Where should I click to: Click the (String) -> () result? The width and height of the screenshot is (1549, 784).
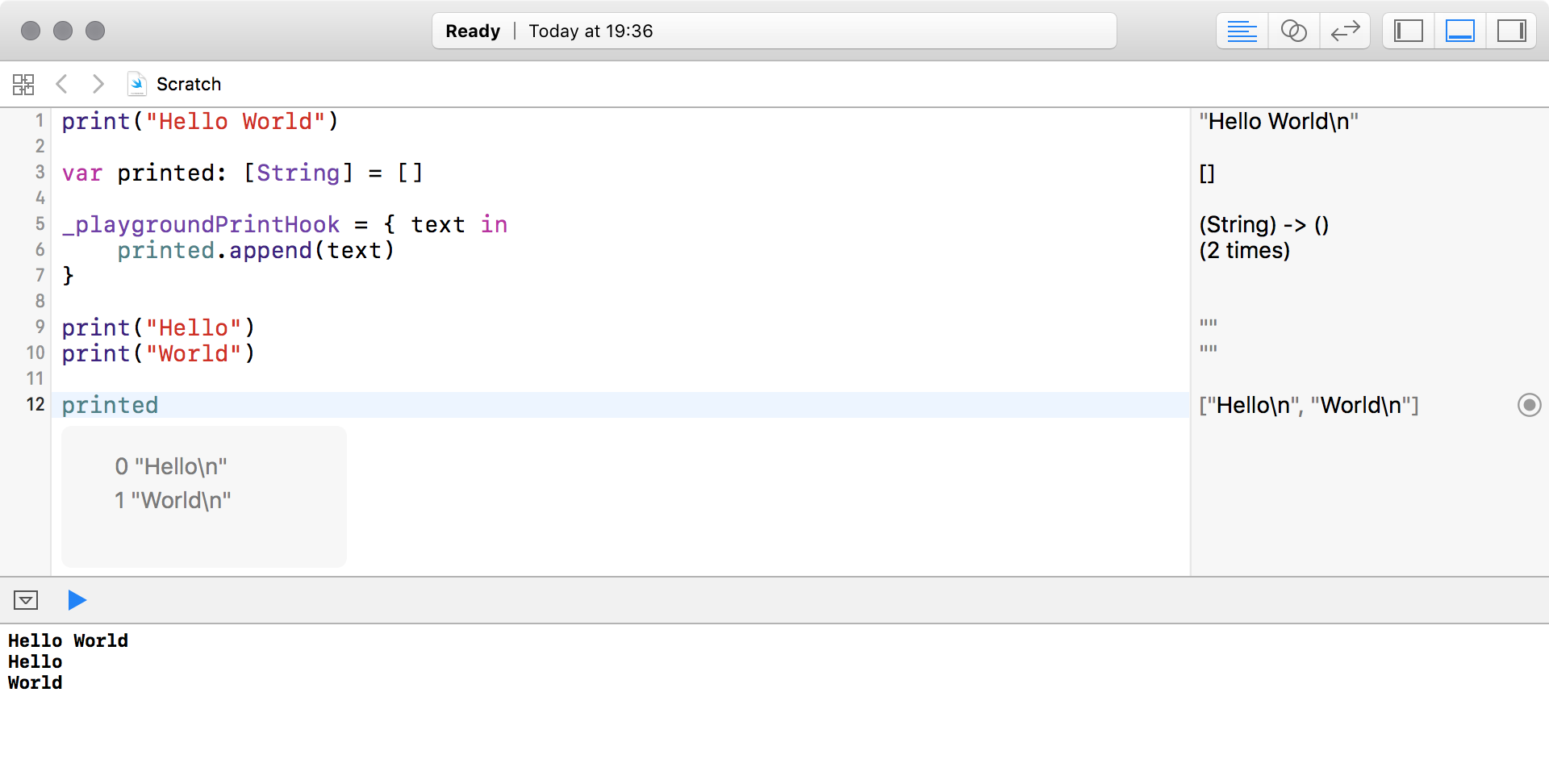(1263, 225)
